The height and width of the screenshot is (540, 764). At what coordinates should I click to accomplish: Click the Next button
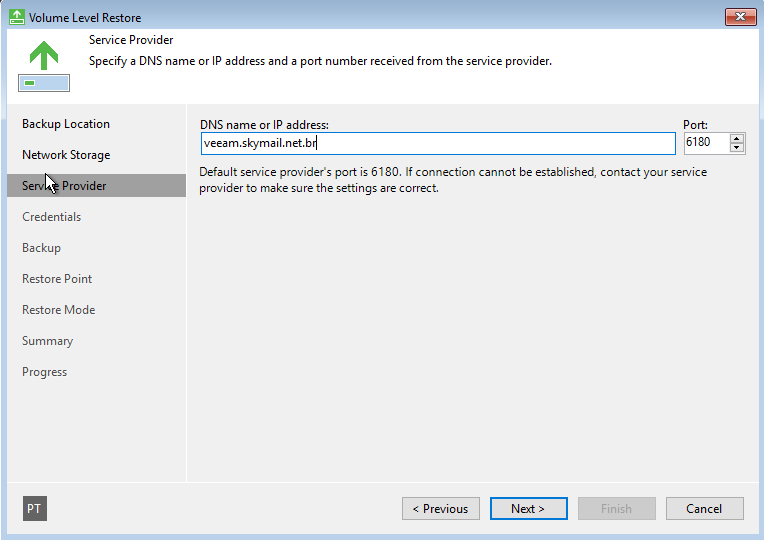(529, 508)
